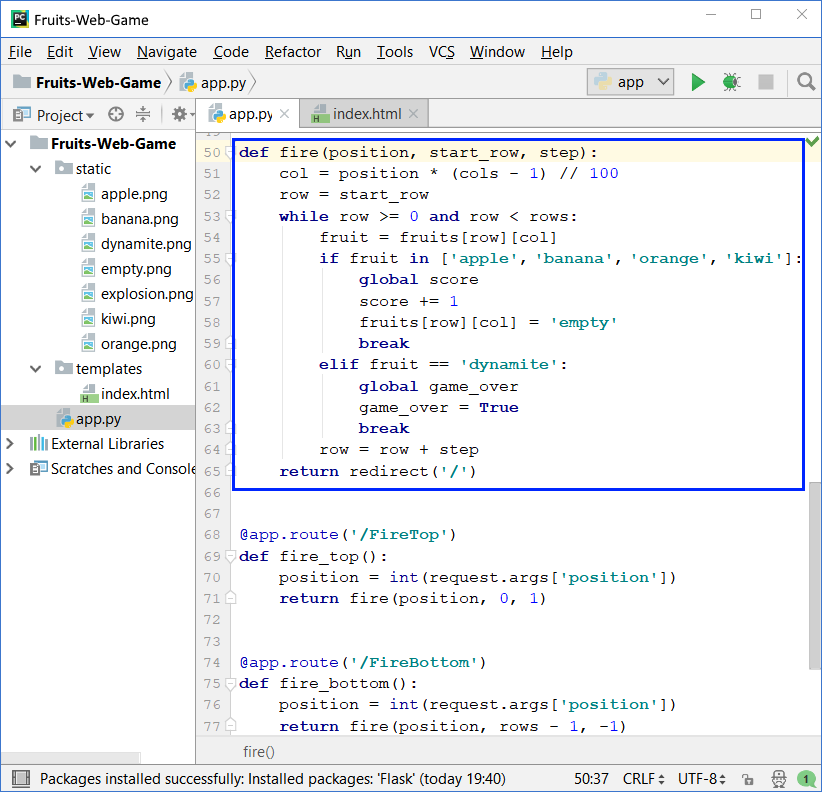Open the CRLF line separator selector

coord(644,778)
